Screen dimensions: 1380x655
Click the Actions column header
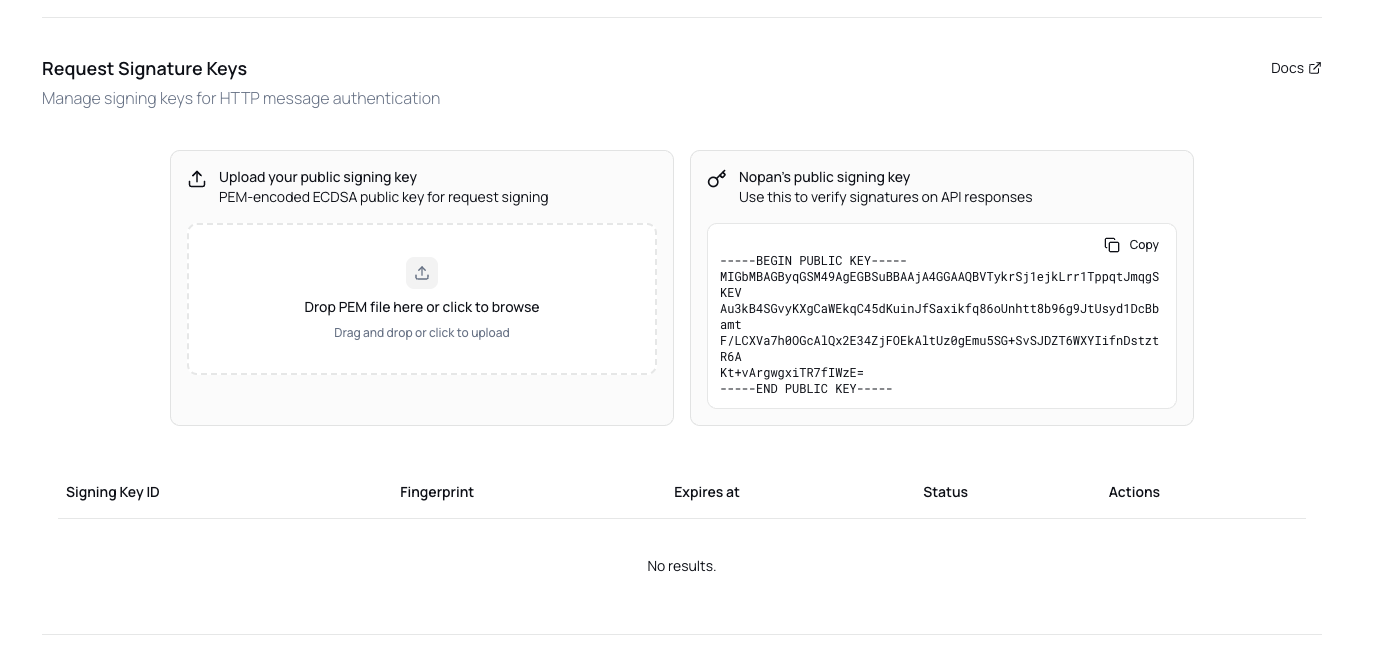coord(1134,492)
